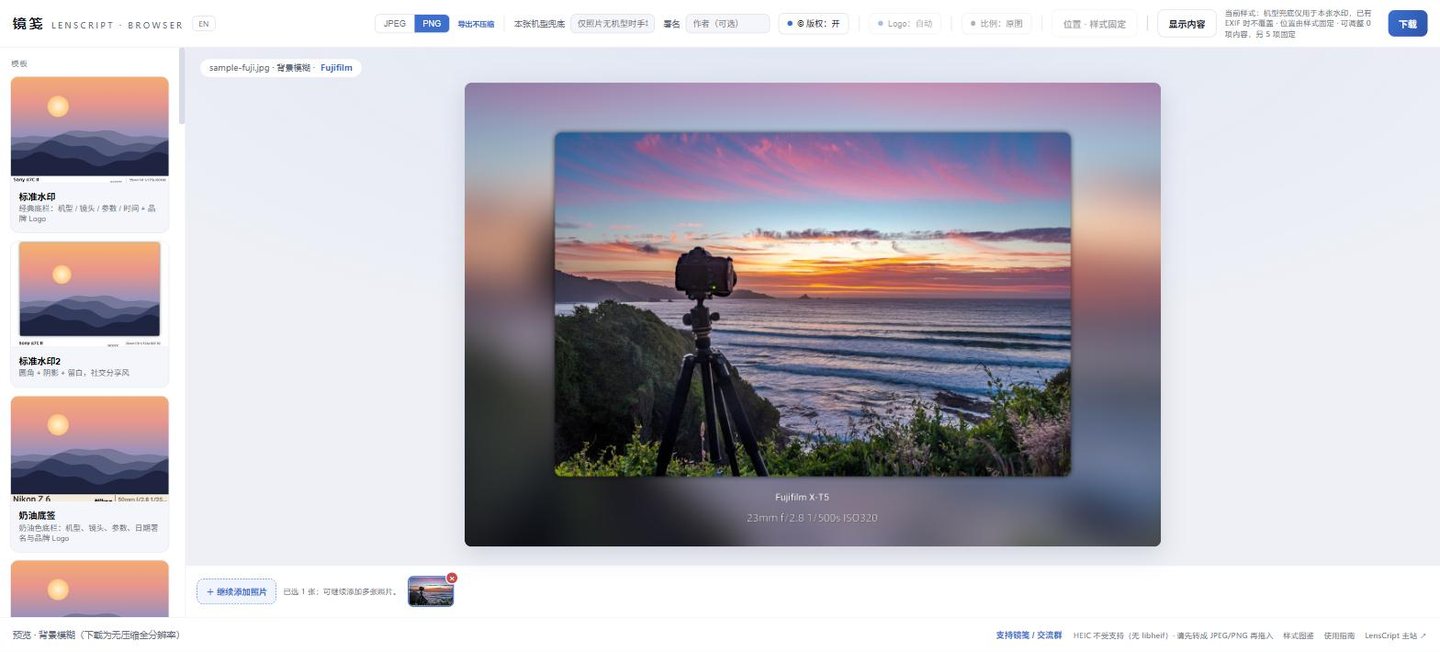Open the 支持镜笺 / 交流群 link
This screenshot has height=652, width=1440.
pos(1029,635)
